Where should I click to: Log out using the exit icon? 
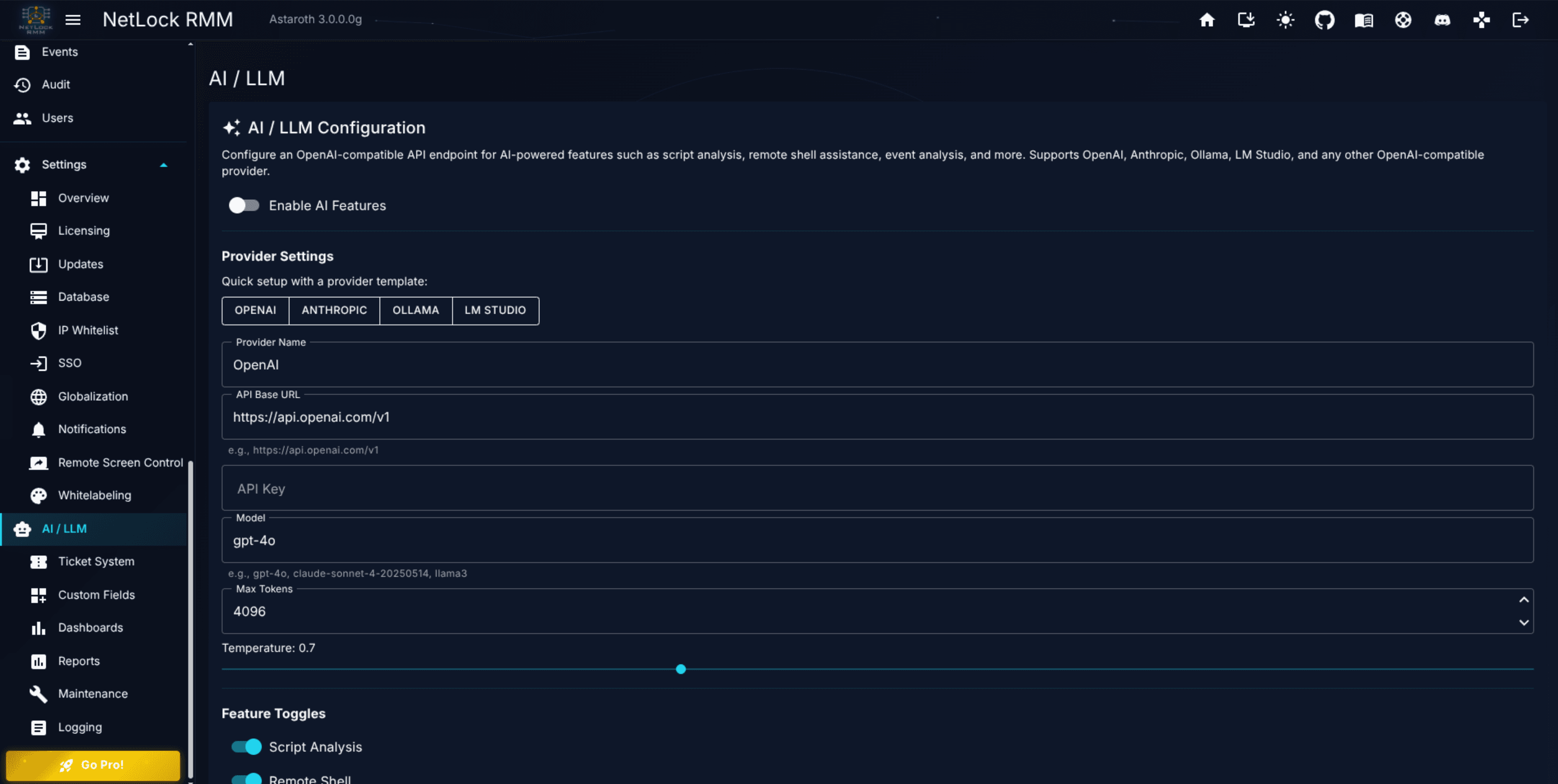(x=1520, y=20)
